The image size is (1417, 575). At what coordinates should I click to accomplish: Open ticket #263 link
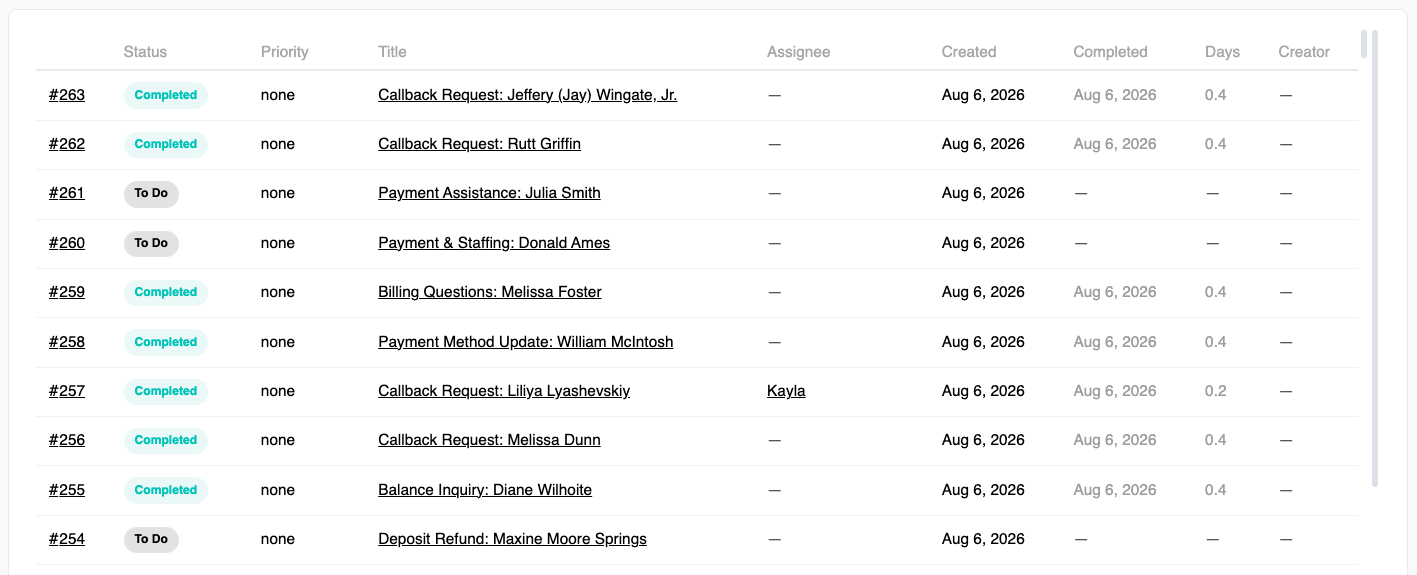pos(67,95)
